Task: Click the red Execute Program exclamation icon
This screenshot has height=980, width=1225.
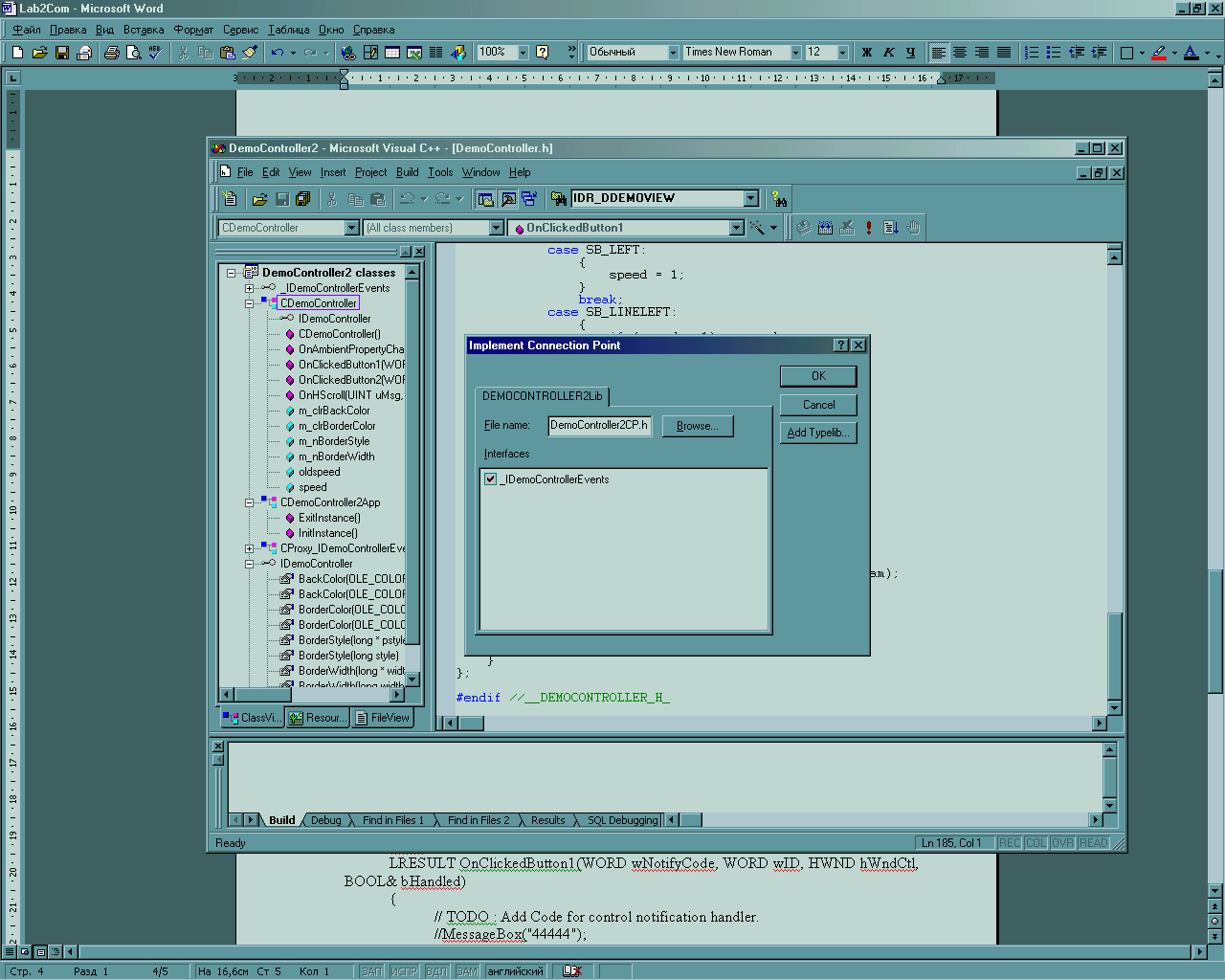Action: [869, 228]
